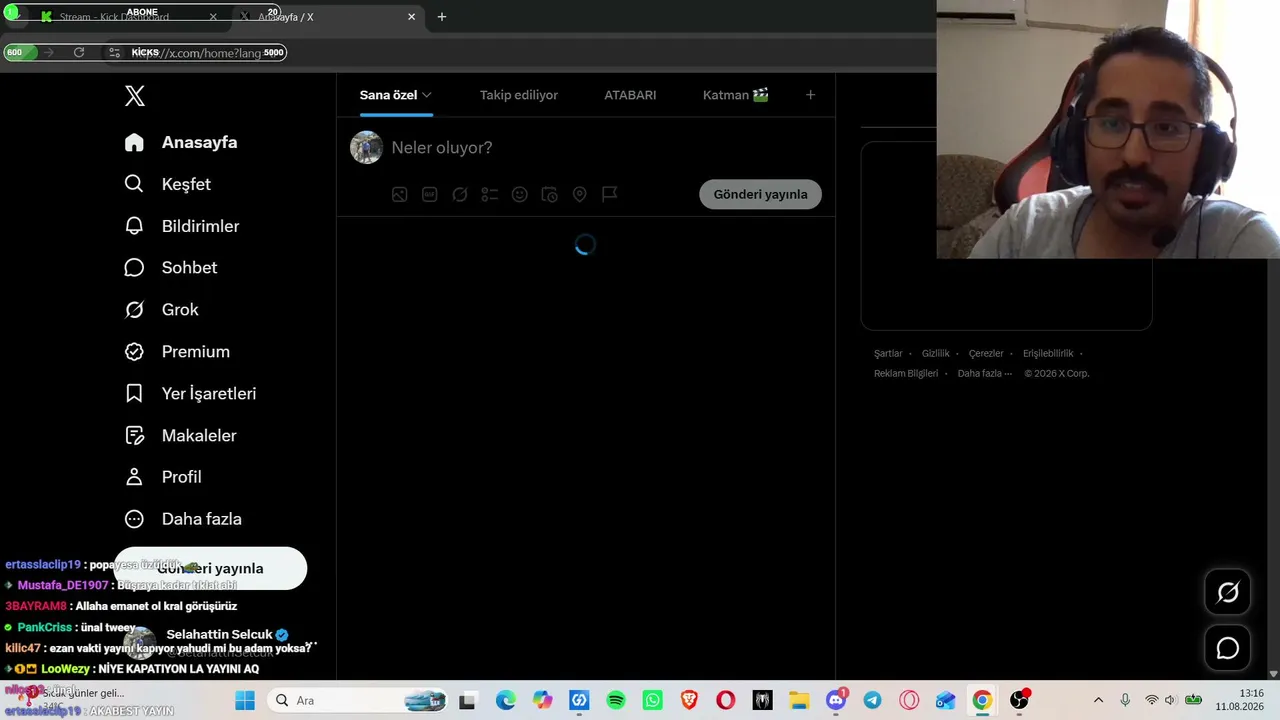Viewport: 1280px width, 720px height.
Task: Open Brave browser from the taskbar
Action: [689, 700]
